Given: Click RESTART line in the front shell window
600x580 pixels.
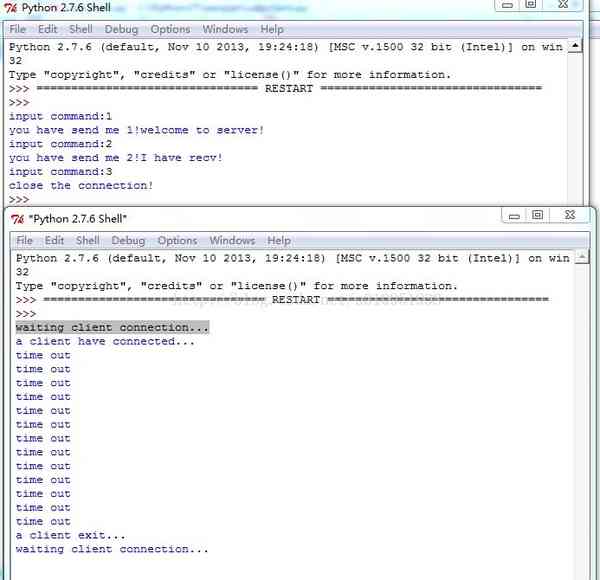Looking at the screenshot, I should pos(282,300).
